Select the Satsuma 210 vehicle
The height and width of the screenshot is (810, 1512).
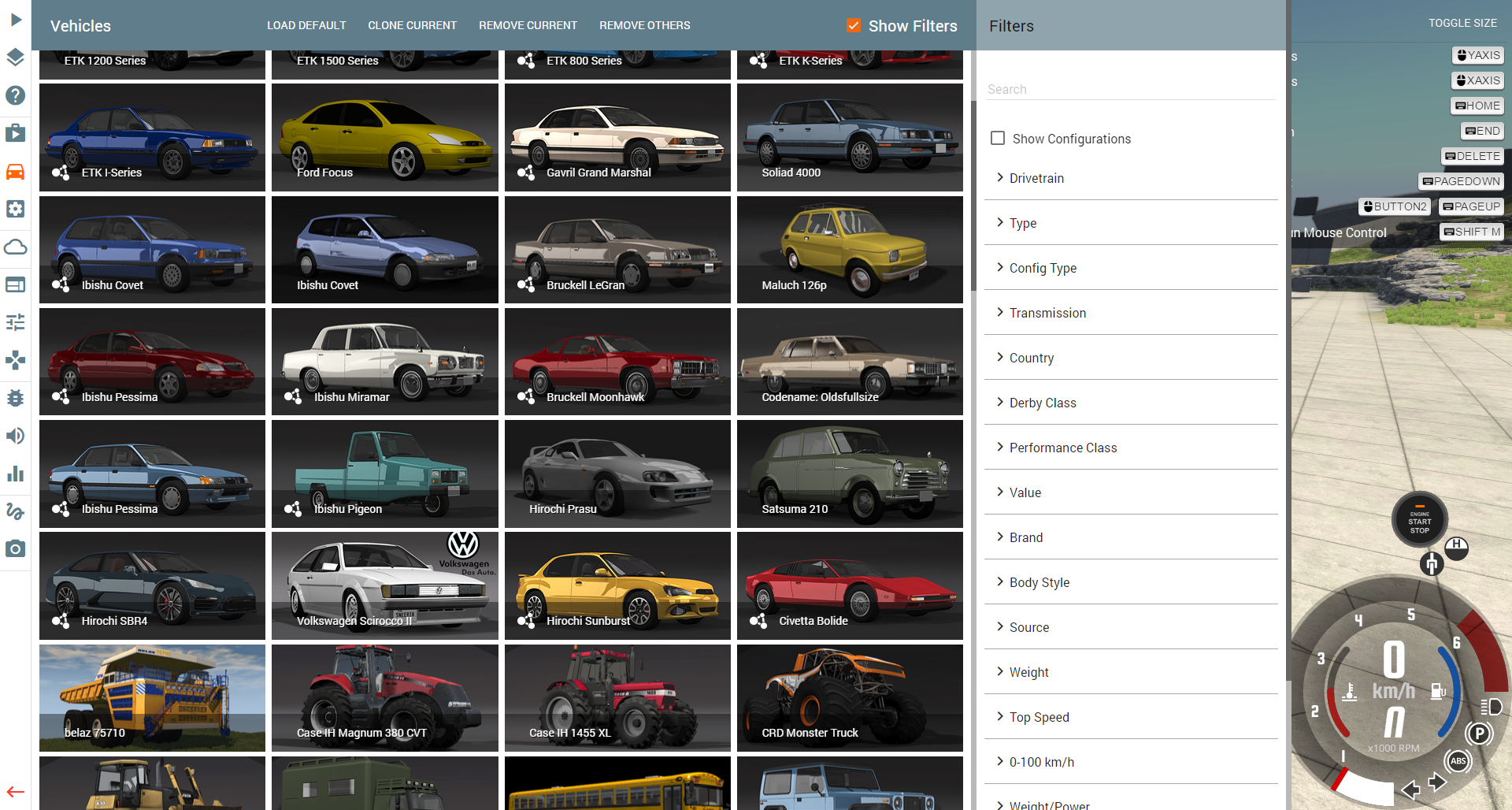pyautogui.click(x=850, y=474)
